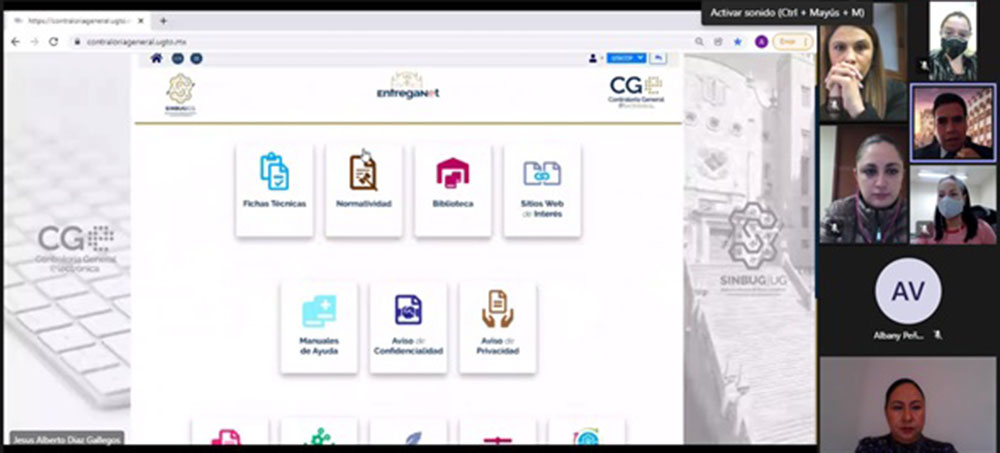The image size is (1000, 453).
Task: Open the Biblioteca tile
Action: (x=453, y=189)
